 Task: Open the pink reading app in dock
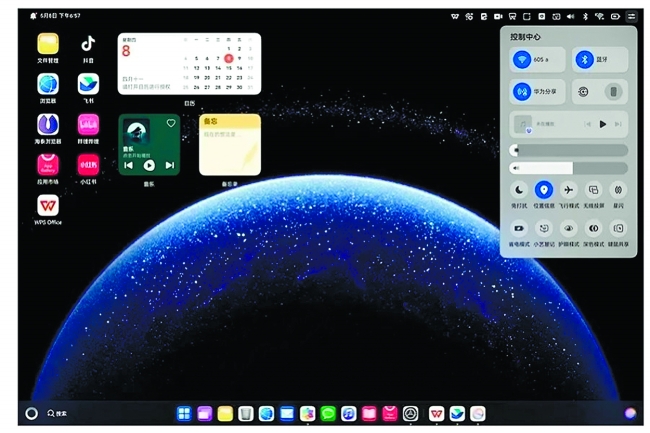[369, 414]
